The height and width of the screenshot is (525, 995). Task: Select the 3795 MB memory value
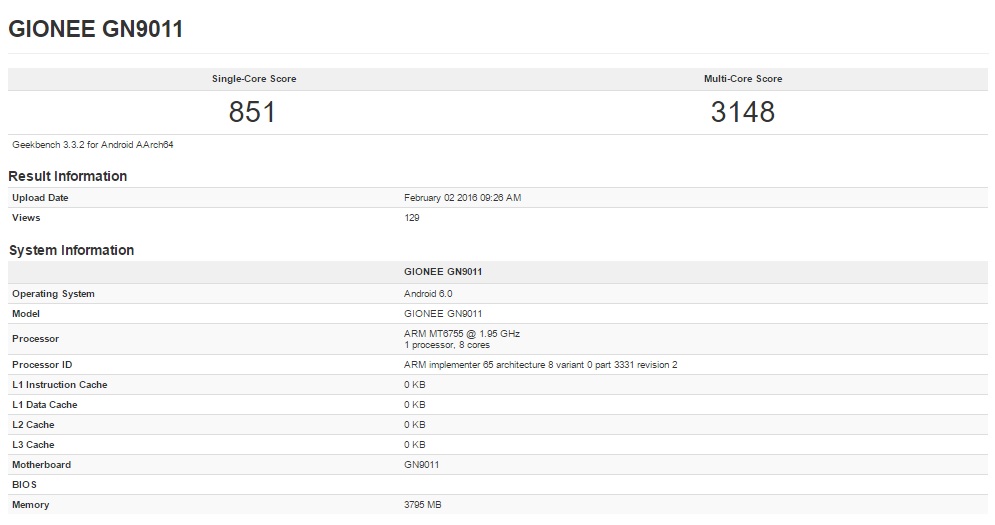click(423, 505)
